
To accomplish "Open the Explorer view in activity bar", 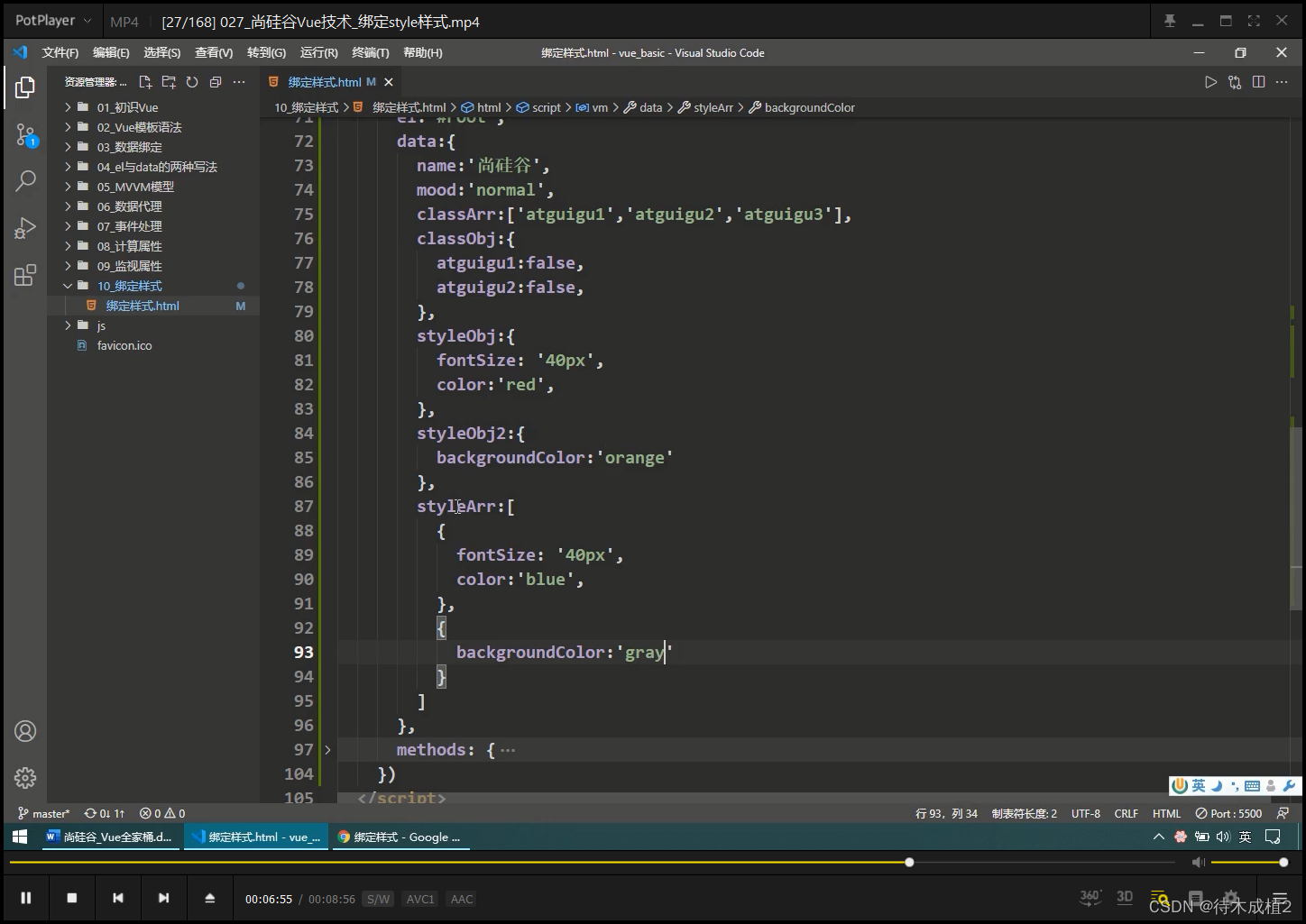I will pyautogui.click(x=25, y=87).
